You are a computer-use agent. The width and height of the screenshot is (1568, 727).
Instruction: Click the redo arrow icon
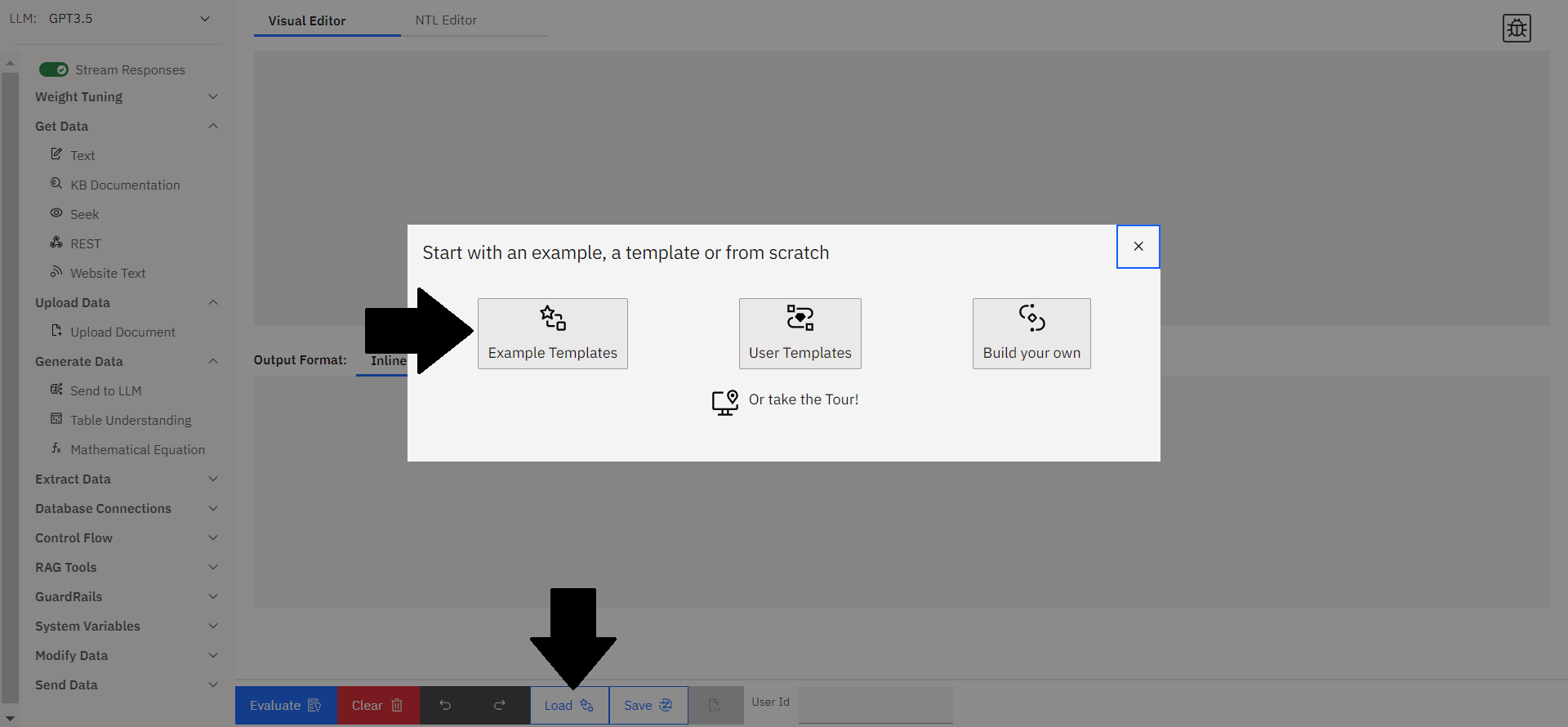click(500, 705)
